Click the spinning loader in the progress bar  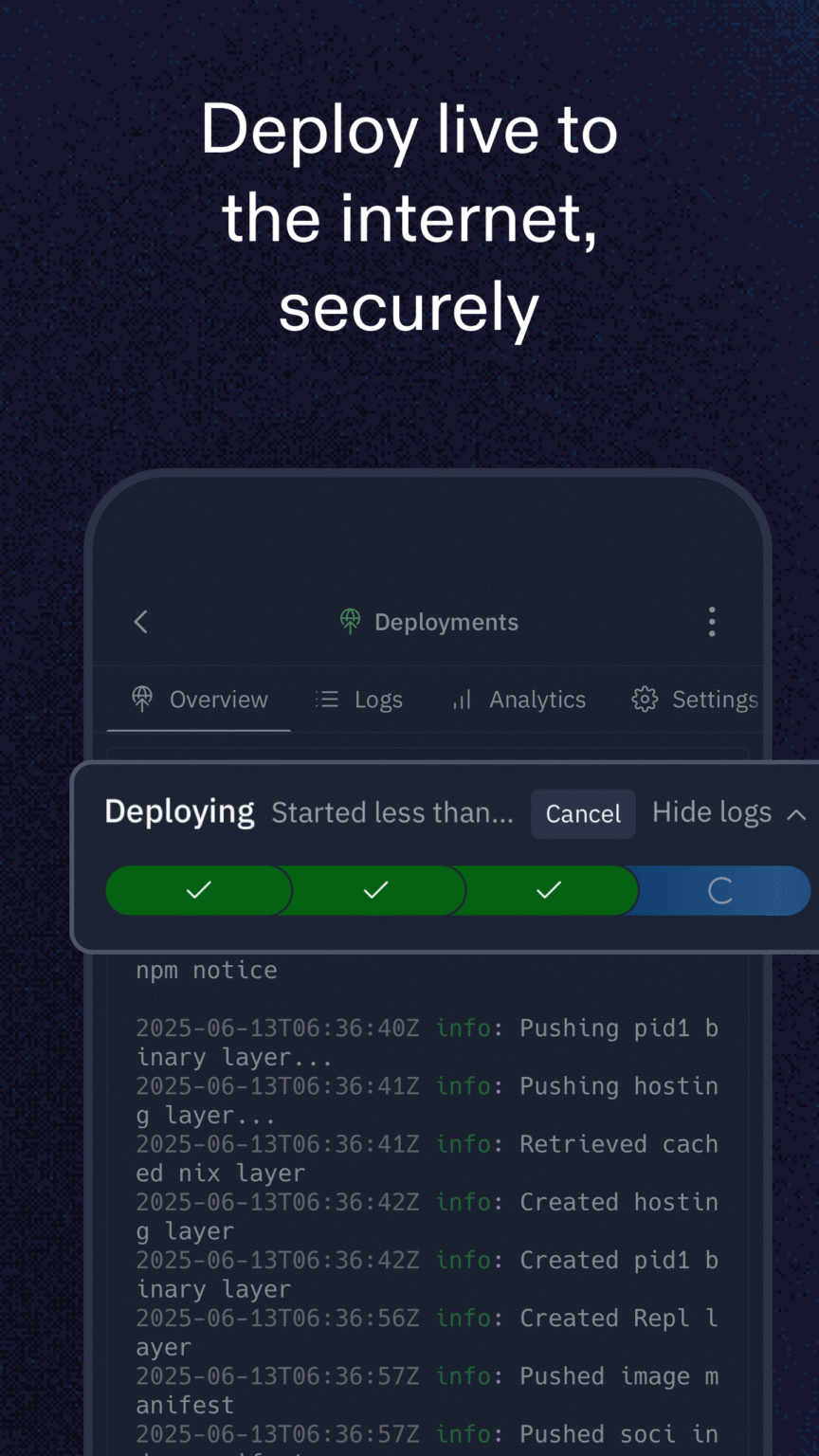pos(720,890)
